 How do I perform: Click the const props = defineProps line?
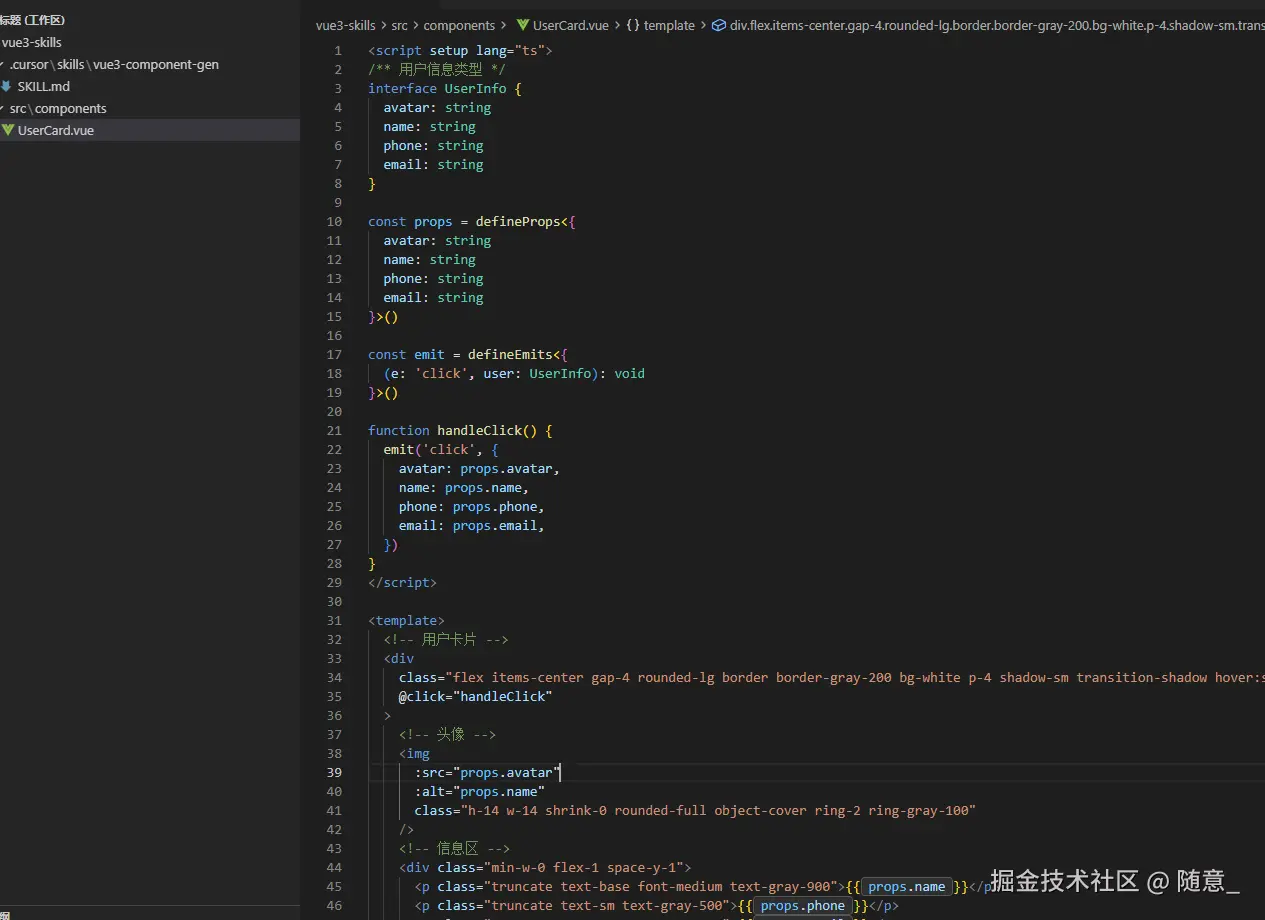coord(472,221)
